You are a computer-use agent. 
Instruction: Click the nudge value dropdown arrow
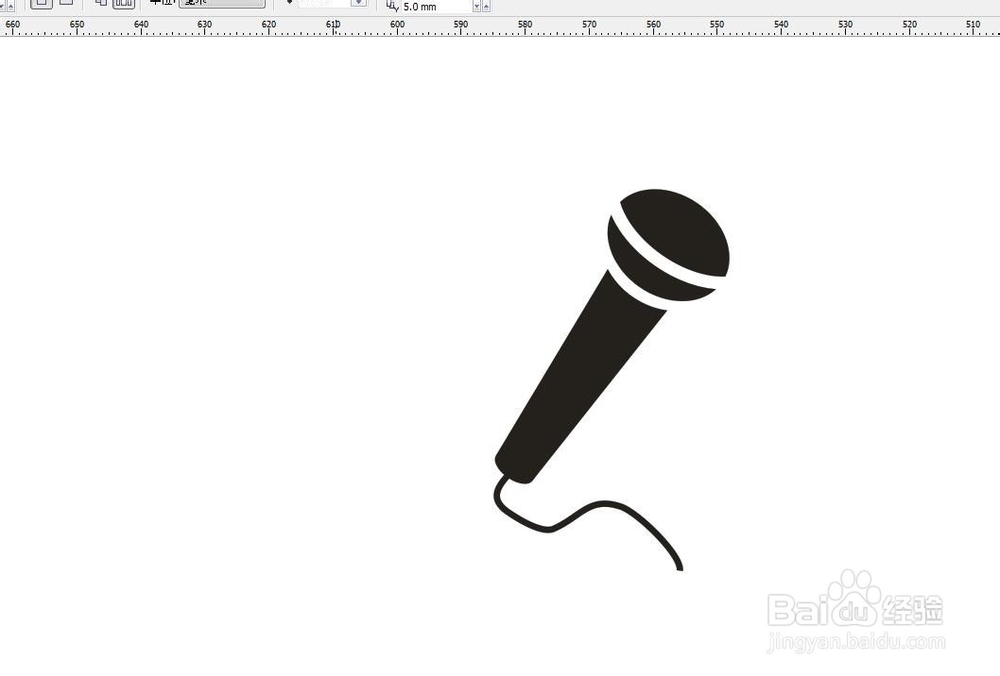[358, 3]
